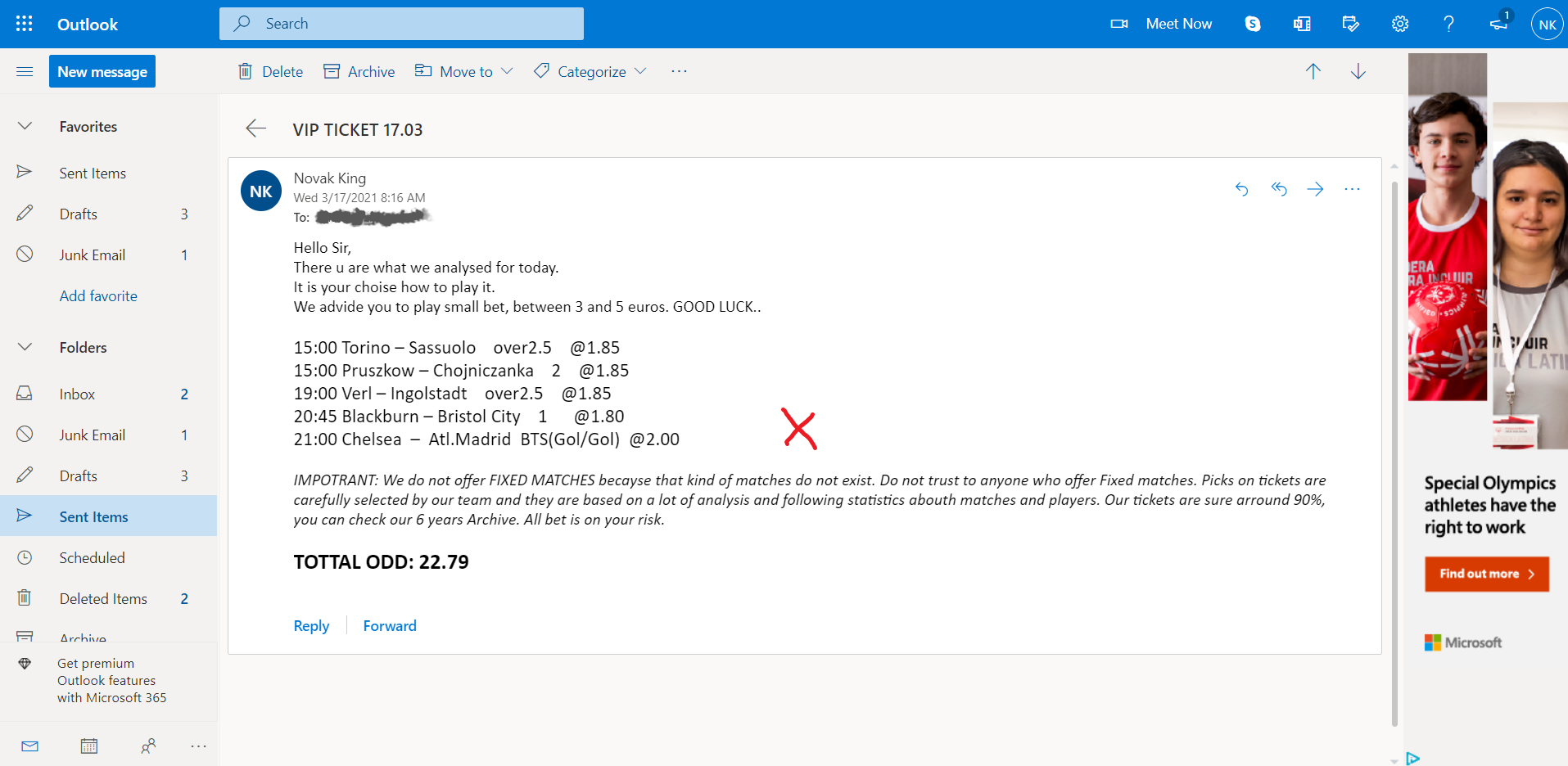Click in the Search box
This screenshot has height=766, width=1568.
click(401, 24)
